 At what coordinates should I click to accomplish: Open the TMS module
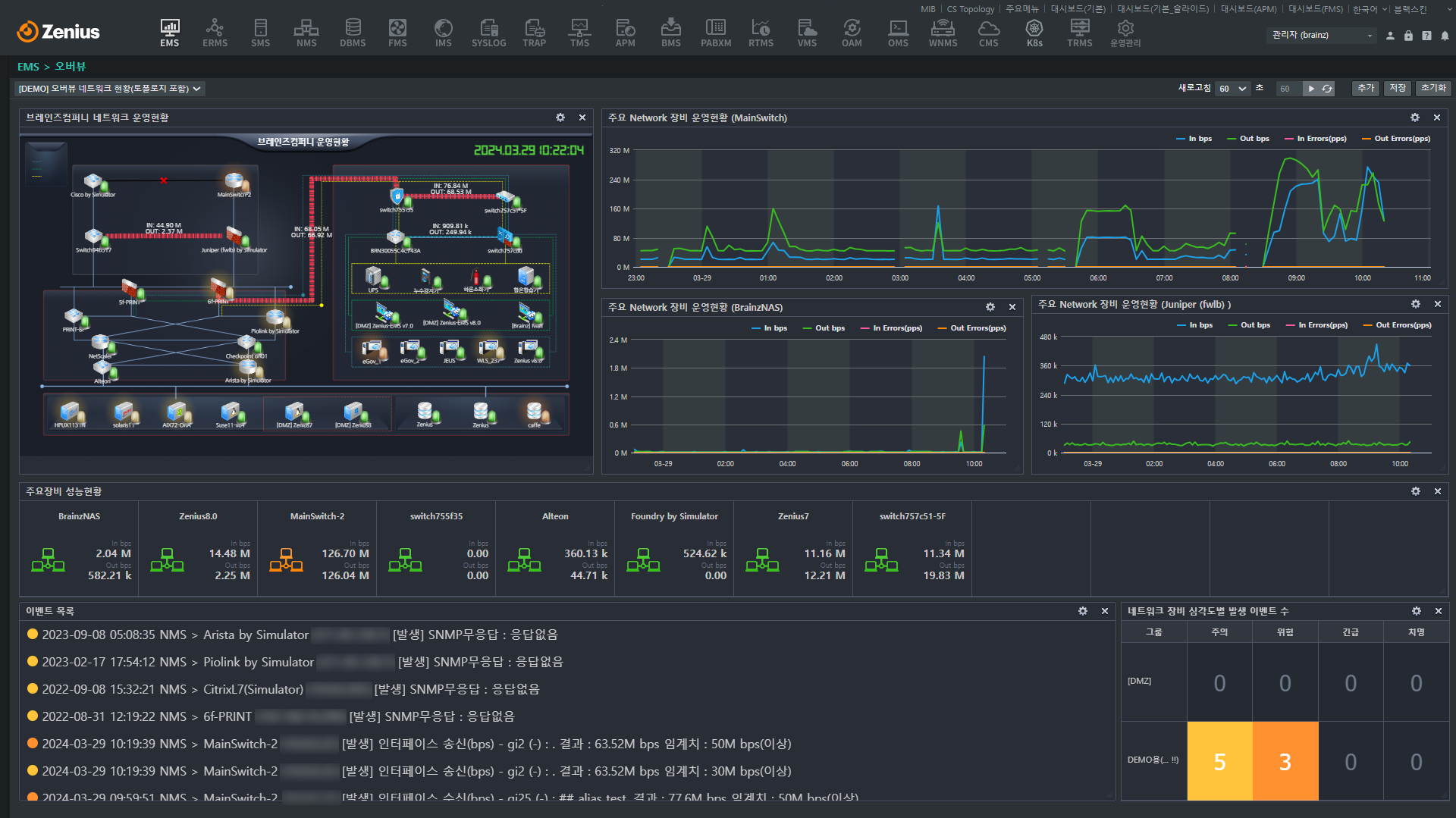click(579, 33)
